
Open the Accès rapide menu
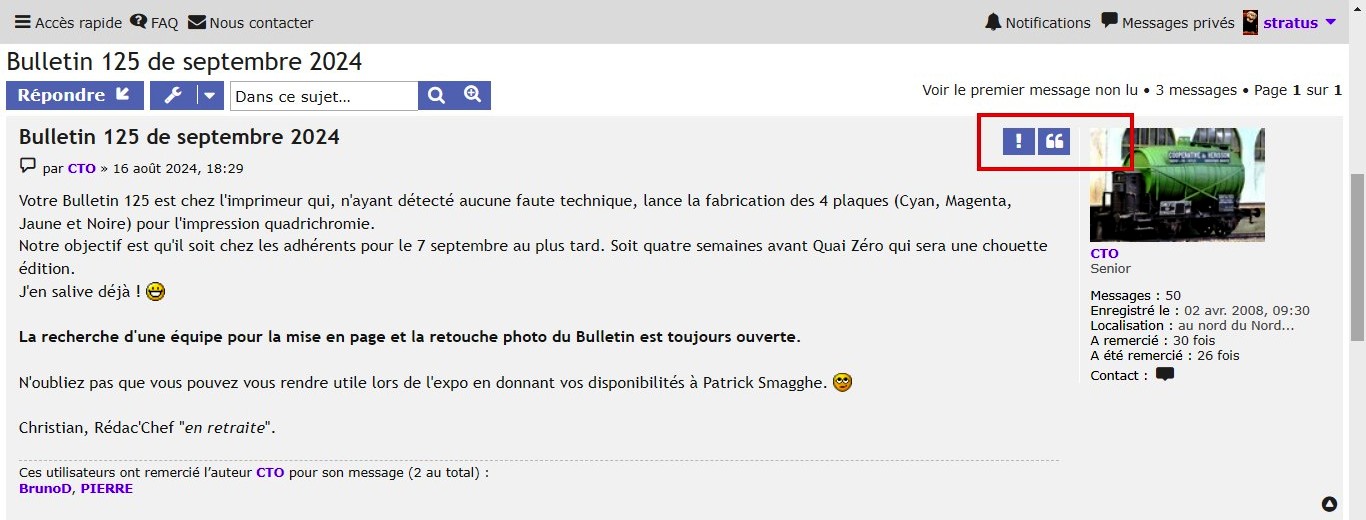click(68, 22)
